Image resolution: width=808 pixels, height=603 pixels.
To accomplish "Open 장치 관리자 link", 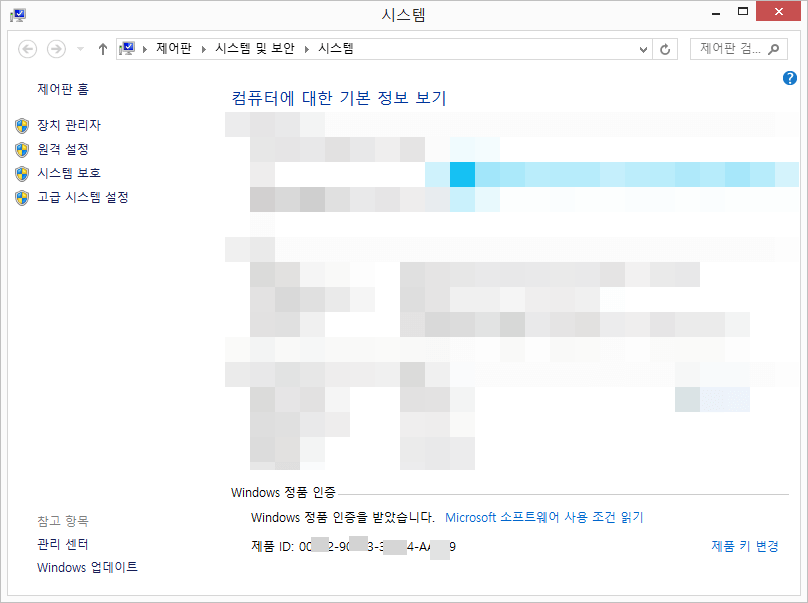I will coord(69,125).
